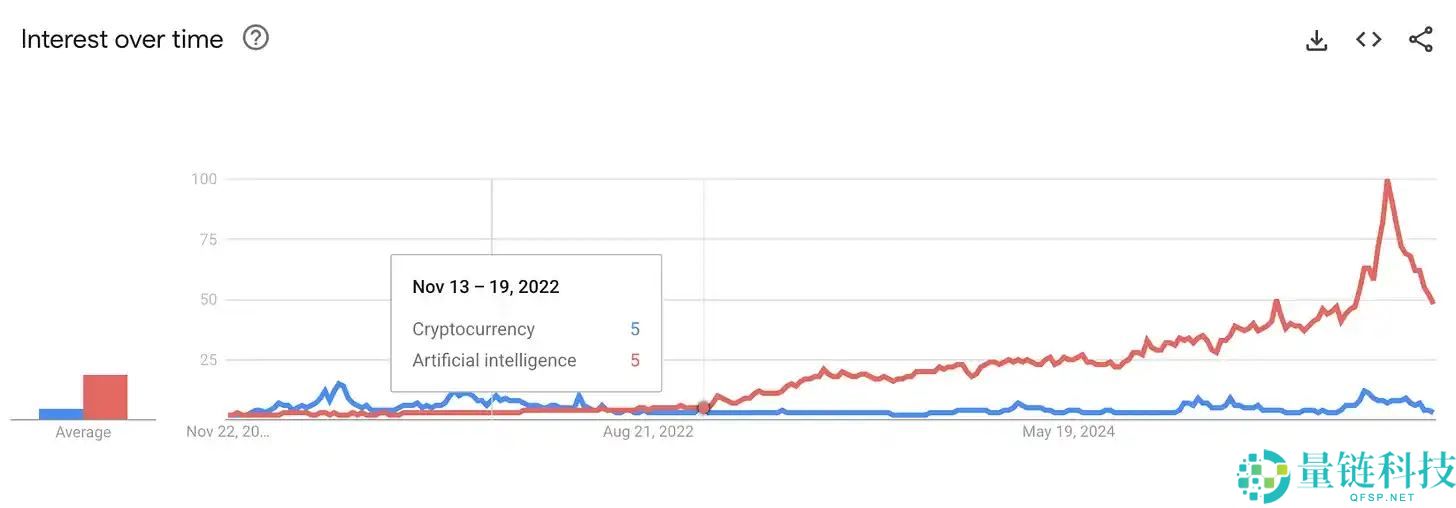Download the chart data as CSV

[1317, 40]
